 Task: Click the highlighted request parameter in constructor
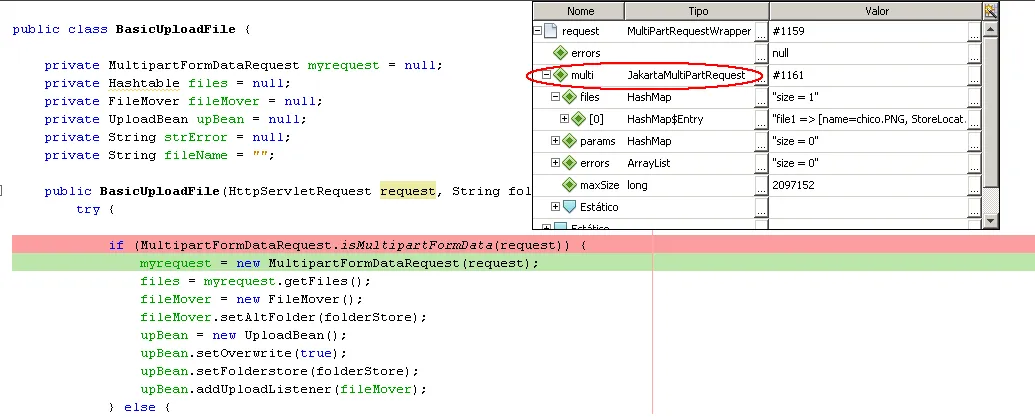tap(407, 192)
